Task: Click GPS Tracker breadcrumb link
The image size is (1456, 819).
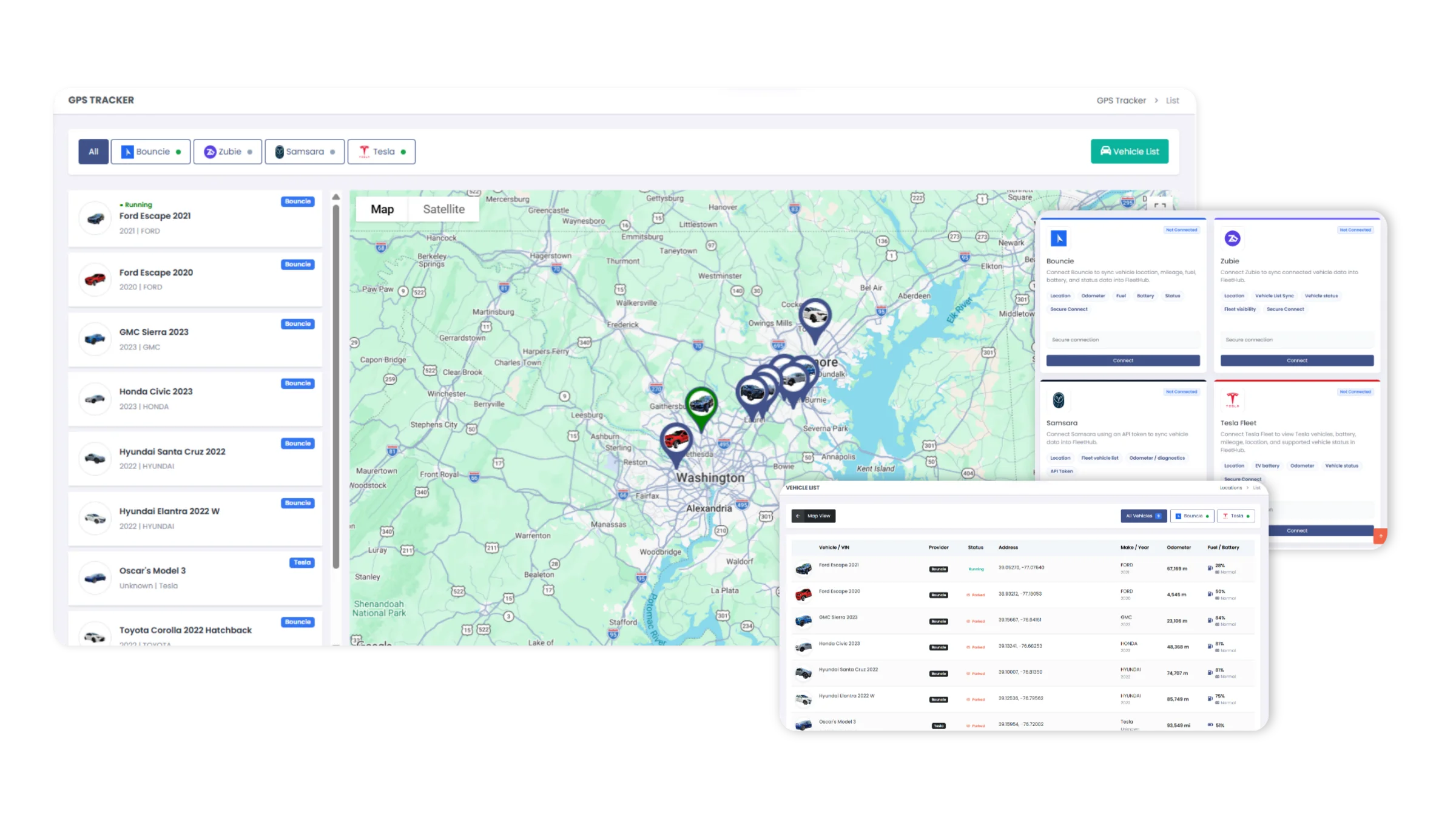Action: click(x=1121, y=101)
